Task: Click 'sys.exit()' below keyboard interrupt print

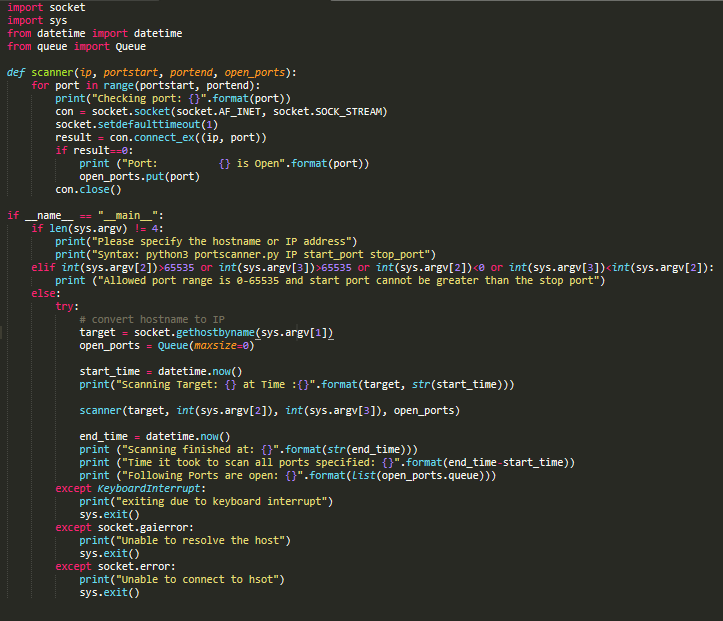Action: tap(109, 515)
